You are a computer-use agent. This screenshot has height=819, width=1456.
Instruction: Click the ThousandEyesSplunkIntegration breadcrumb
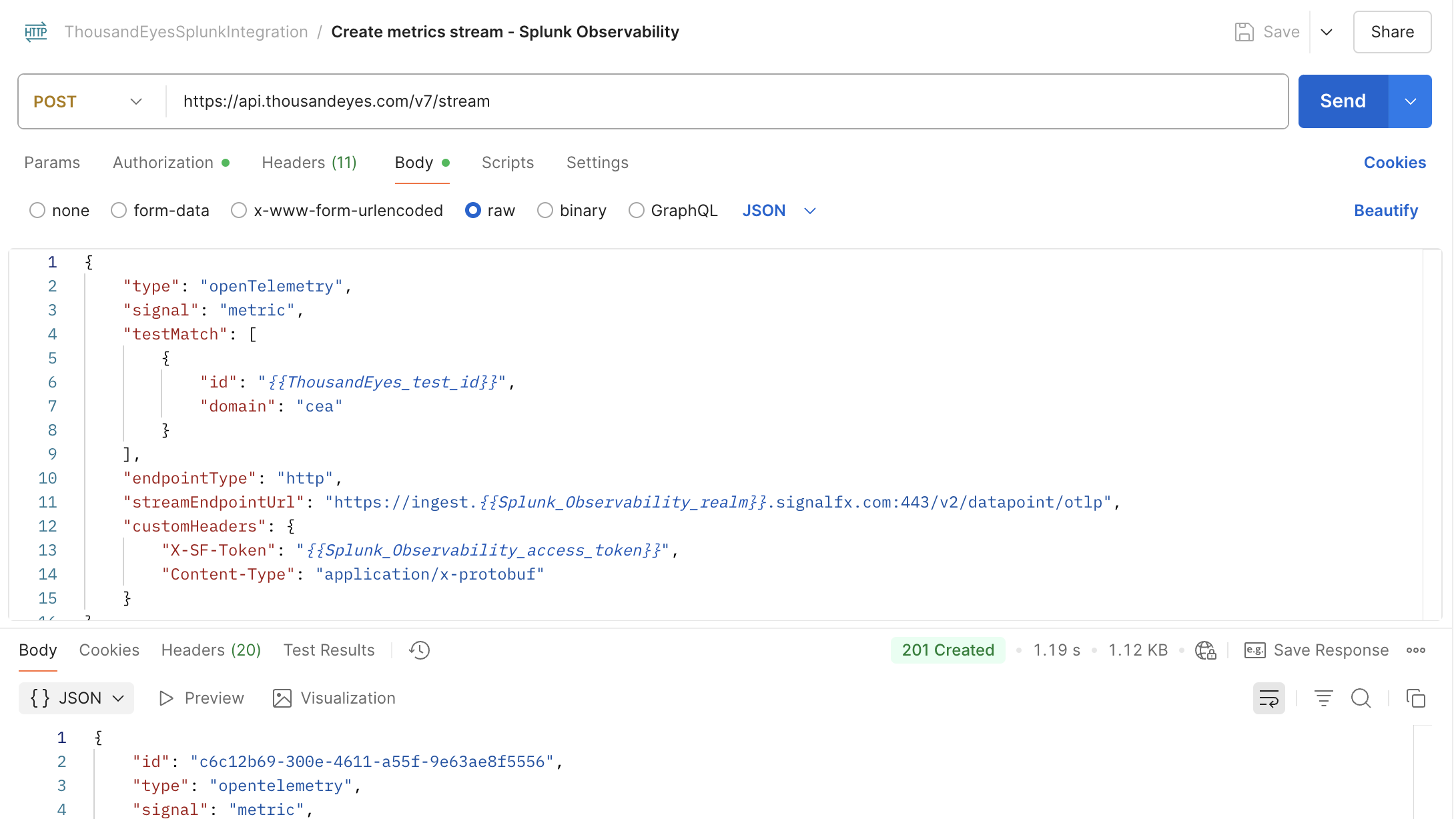tap(186, 32)
